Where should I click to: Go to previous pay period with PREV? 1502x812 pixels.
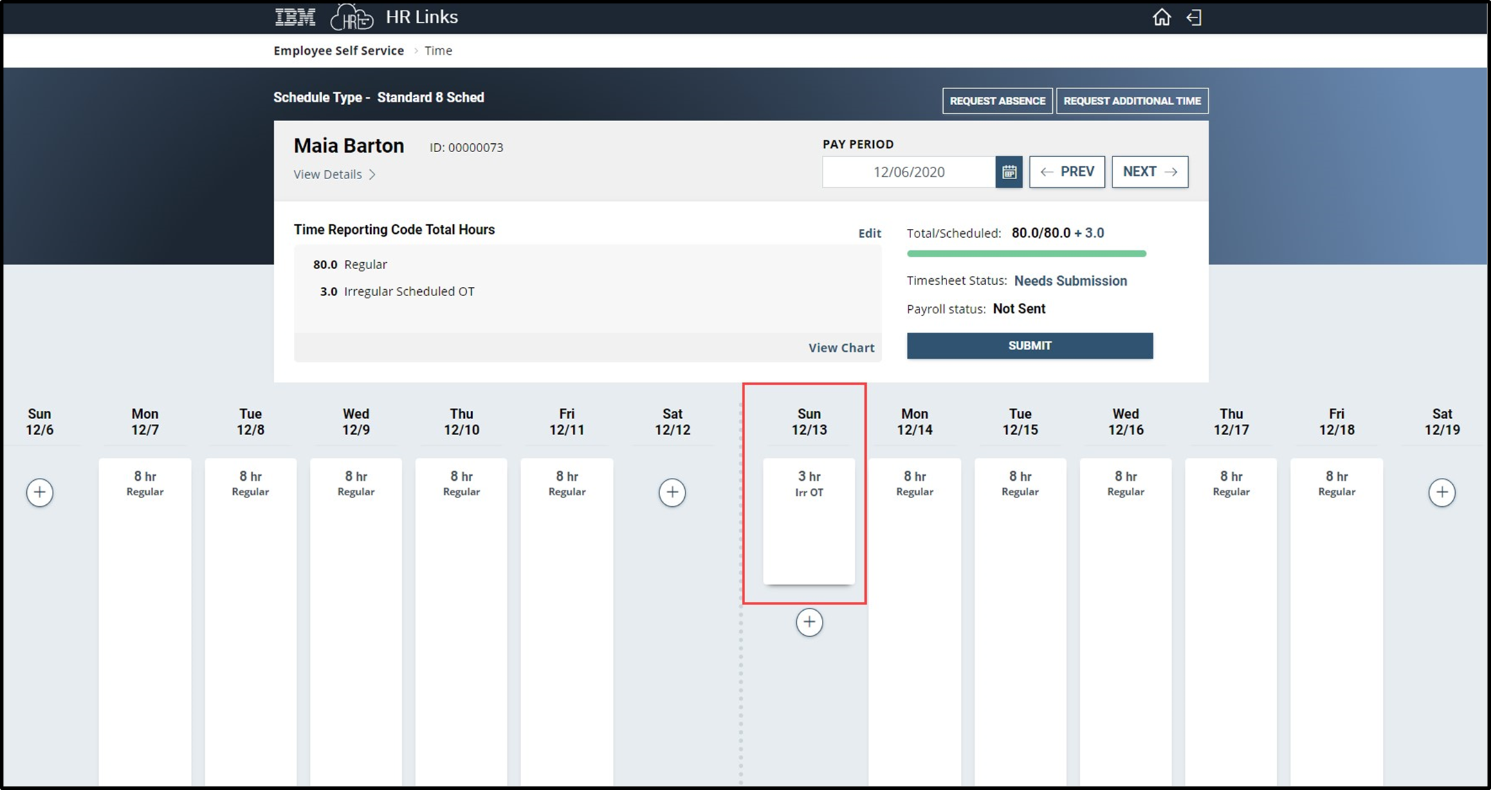coord(1067,172)
